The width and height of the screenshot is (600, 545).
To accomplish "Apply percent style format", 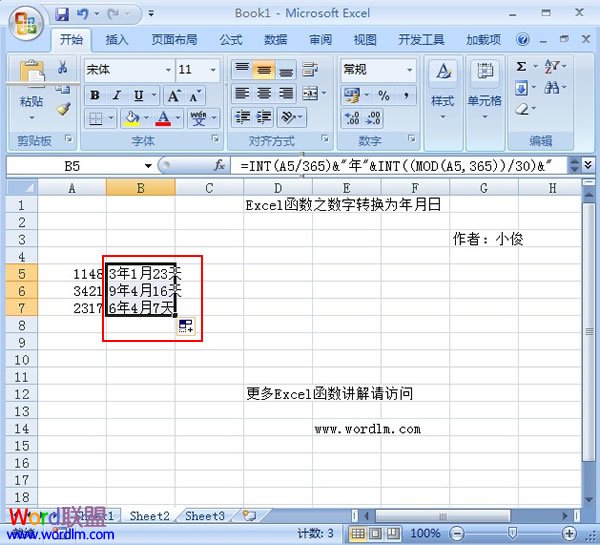I will (383, 95).
